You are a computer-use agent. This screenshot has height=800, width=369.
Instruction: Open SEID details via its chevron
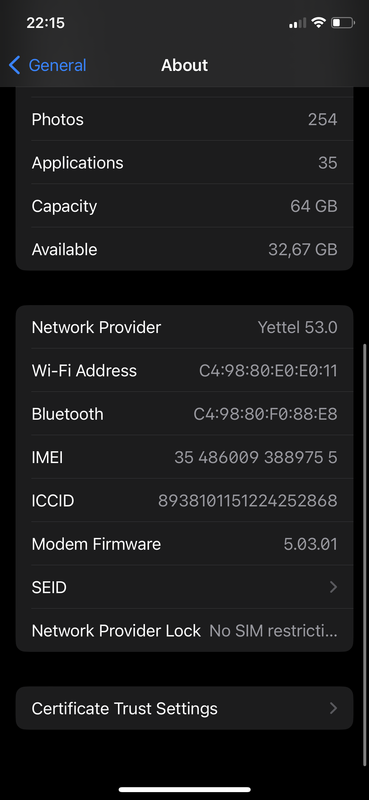click(x=333, y=587)
